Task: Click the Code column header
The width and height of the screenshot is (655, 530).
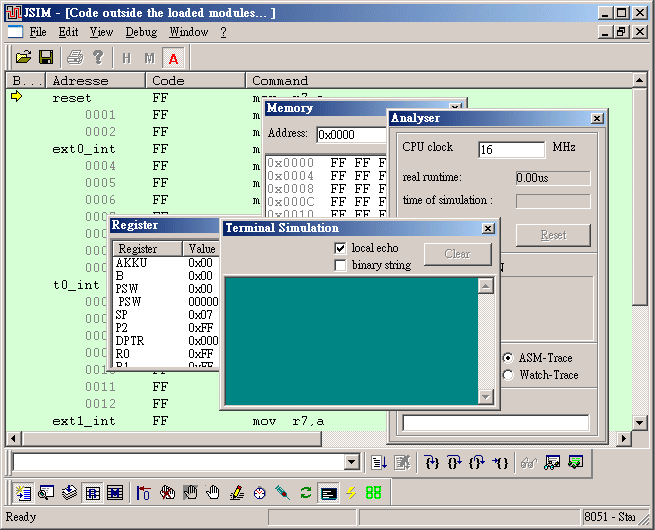Action: pyautogui.click(x=195, y=80)
